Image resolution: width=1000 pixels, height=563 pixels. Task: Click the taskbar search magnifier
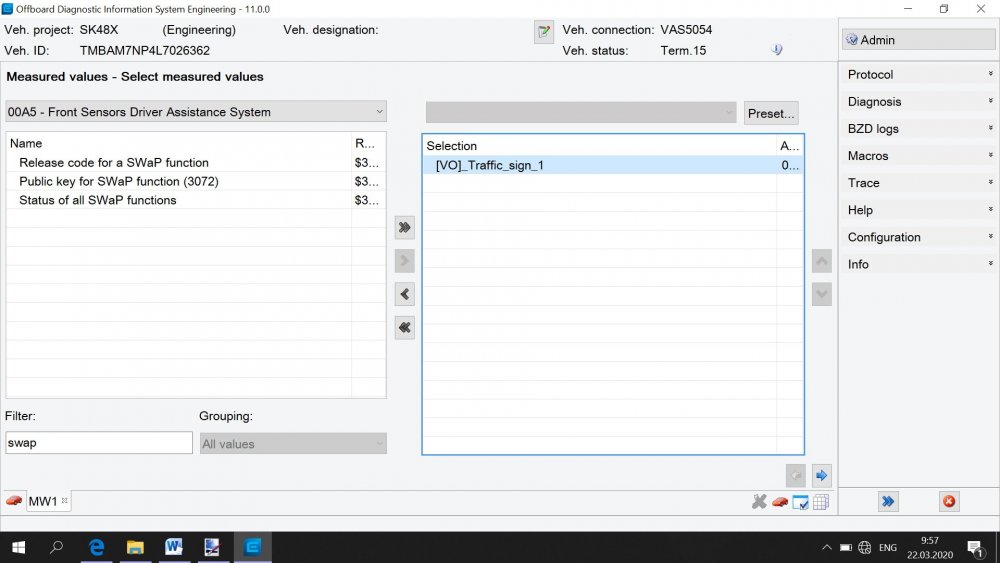(57, 547)
